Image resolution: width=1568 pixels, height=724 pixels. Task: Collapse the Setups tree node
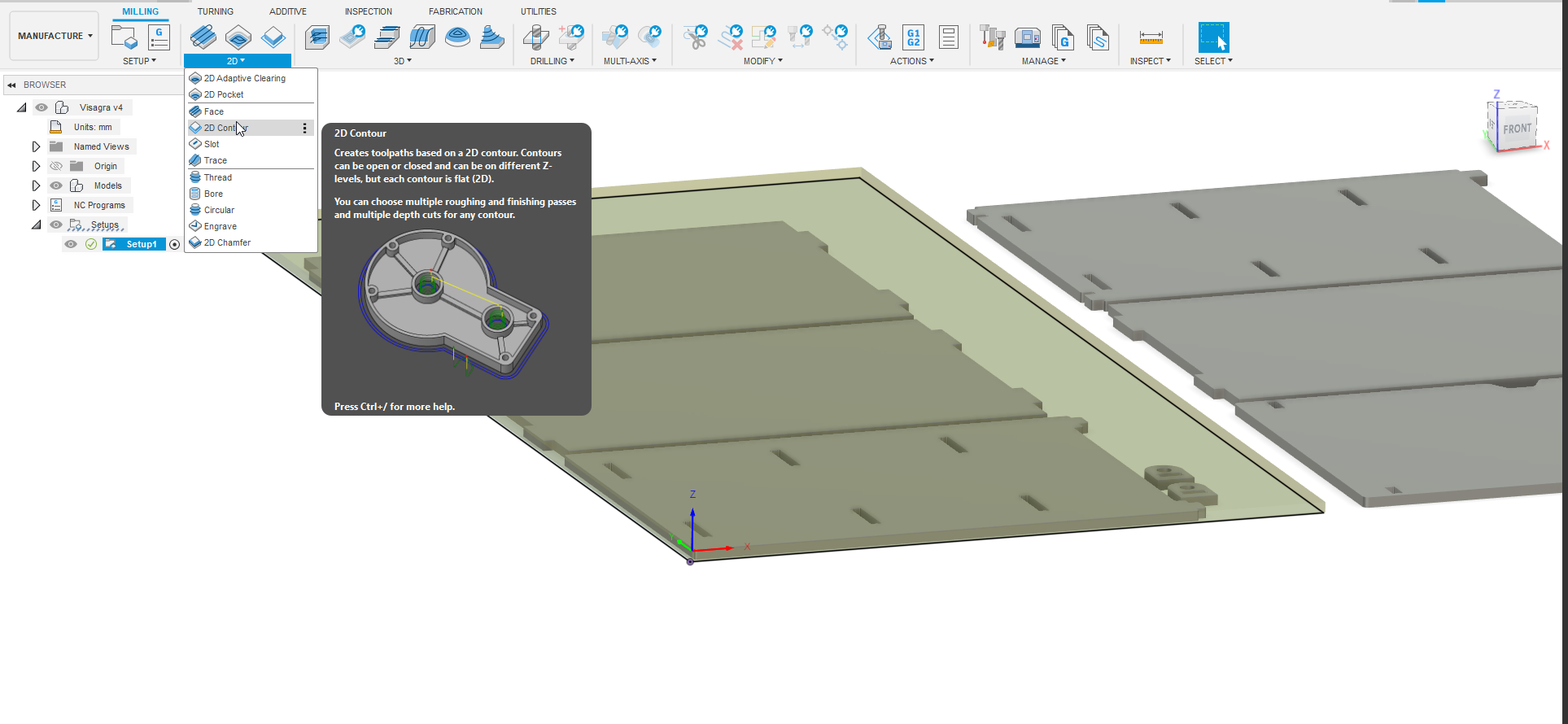[36, 225]
